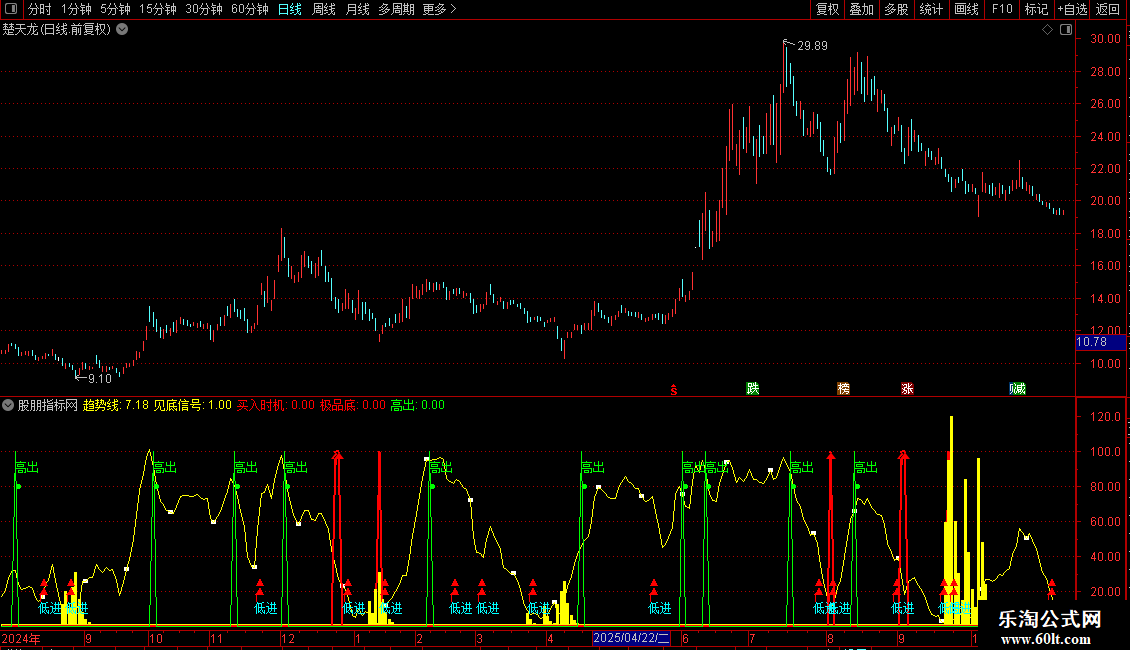
Task: Click the 见底信号: 1.00 indicator value
Action: pos(192,405)
